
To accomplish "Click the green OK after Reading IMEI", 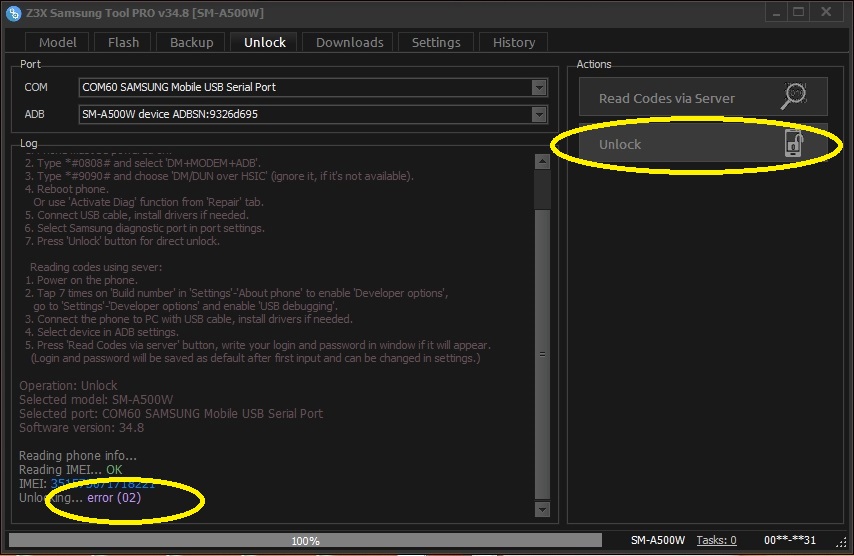I will click(114, 469).
